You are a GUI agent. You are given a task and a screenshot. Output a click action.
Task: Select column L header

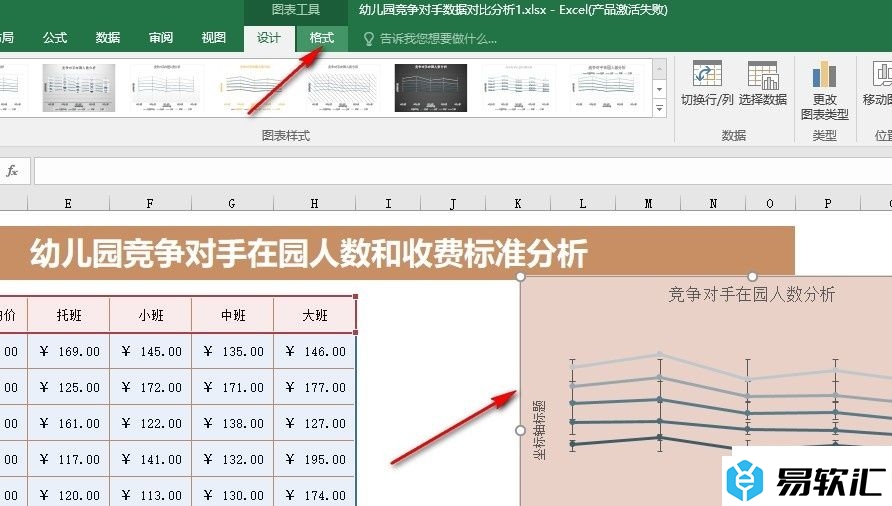[583, 203]
